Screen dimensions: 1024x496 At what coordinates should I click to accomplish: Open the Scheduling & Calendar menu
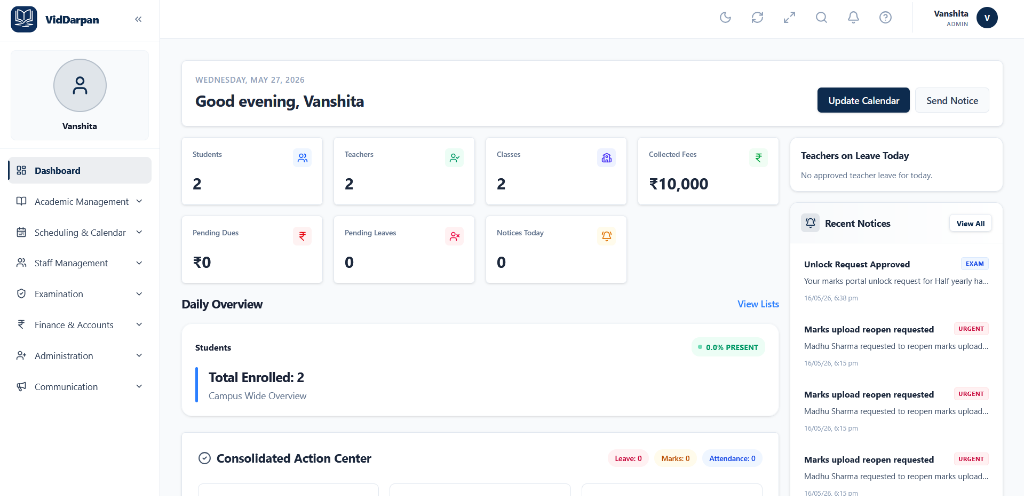[80, 232]
